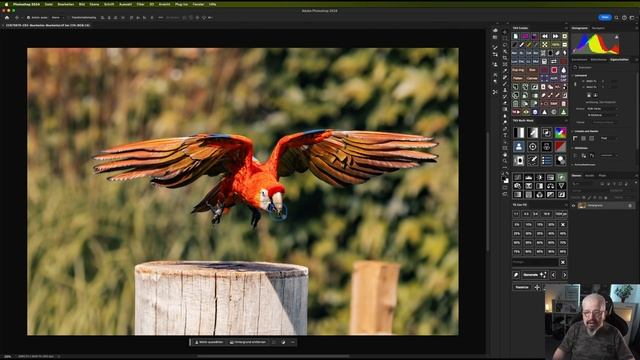Screen dimensions: 640x360
Task: Select the Move tool in the tools column
Action: 505,32
